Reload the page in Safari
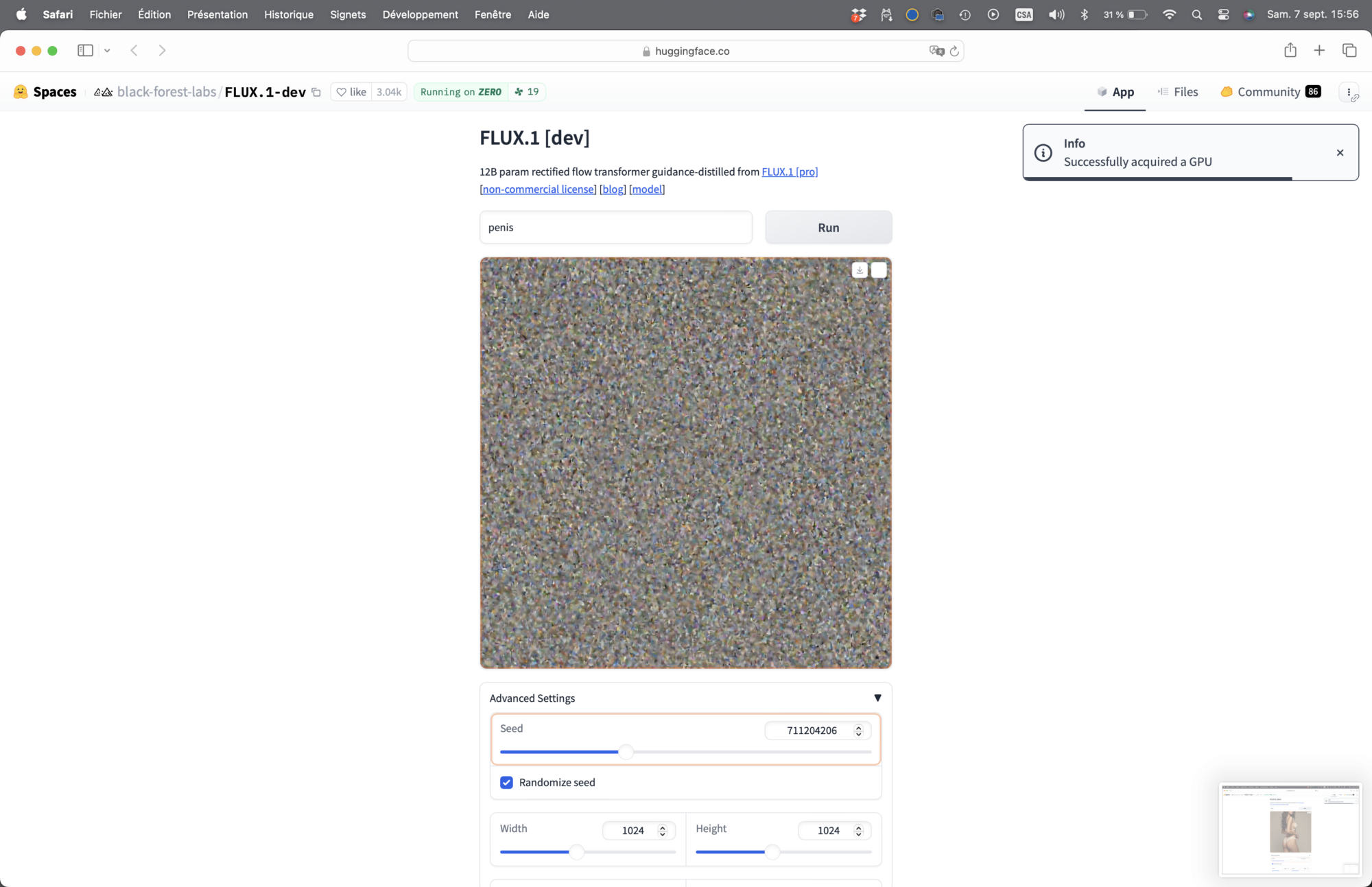The width and height of the screenshot is (1372, 887). click(x=954, y=51)
